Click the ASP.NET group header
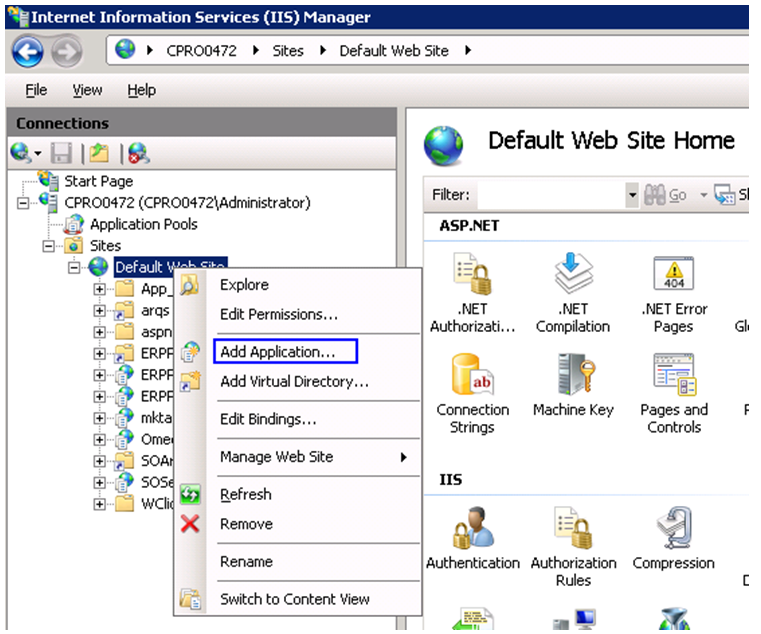Viewport: 761px width, 634px height. [x=469, y=226]
